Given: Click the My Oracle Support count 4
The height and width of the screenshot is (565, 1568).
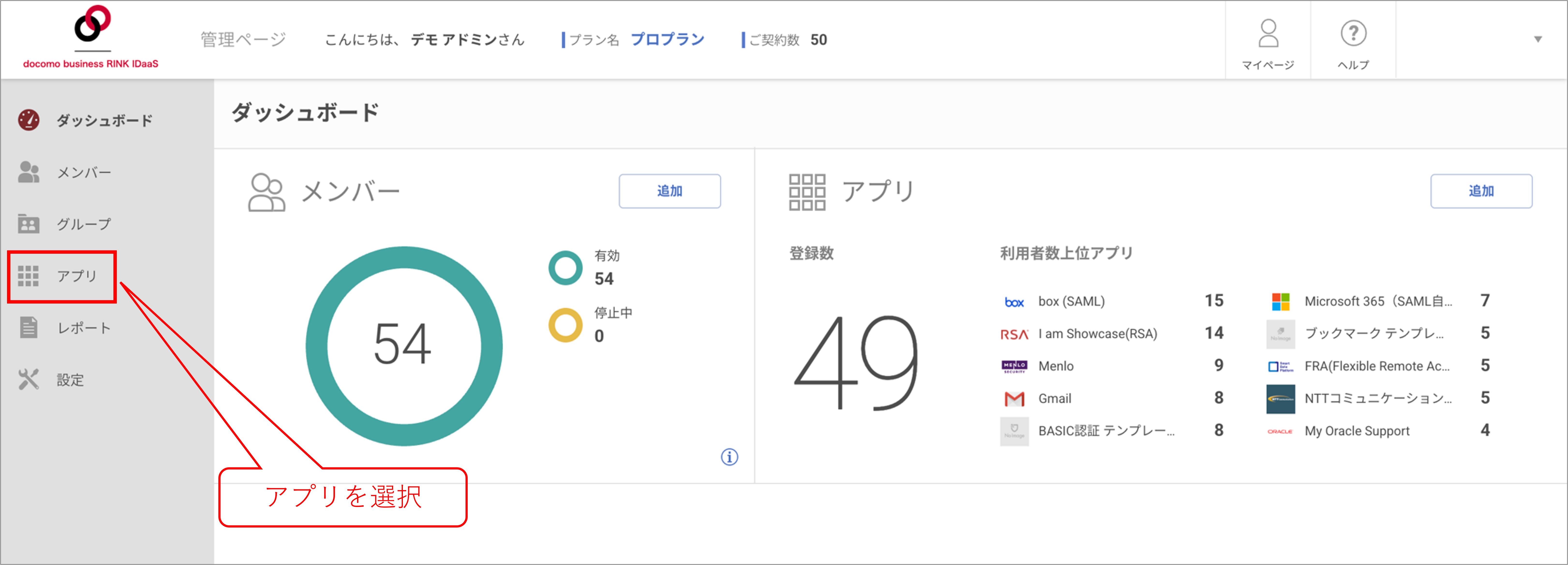Looking at the screenshot, I should (1485, 431).
